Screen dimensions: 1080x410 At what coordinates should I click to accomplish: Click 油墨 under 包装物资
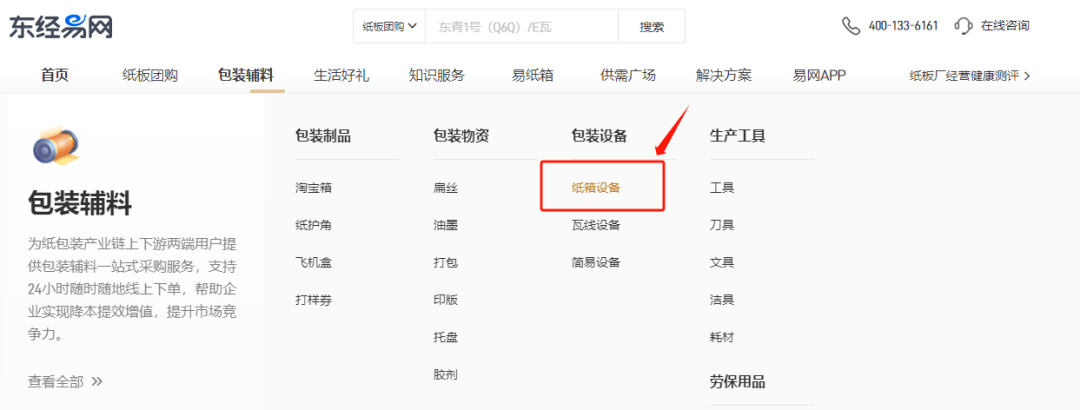pos(446,225)
